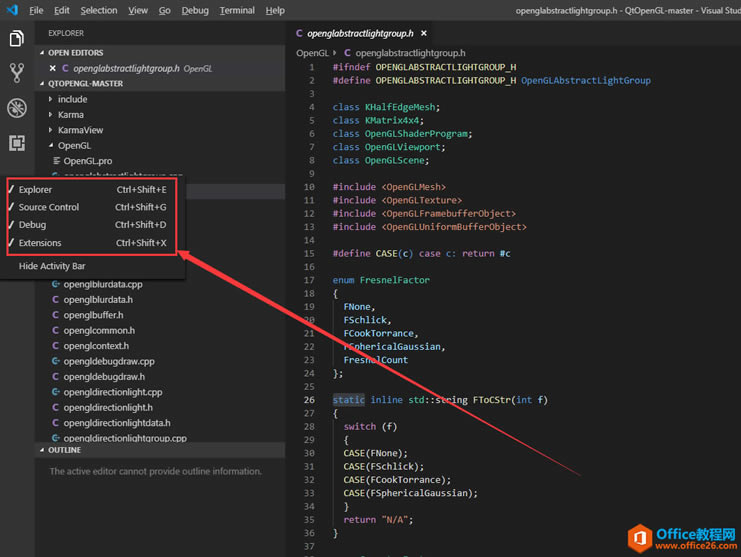Expand the include folder
This screenshot has width=741, height=557.
coord(50,99)
